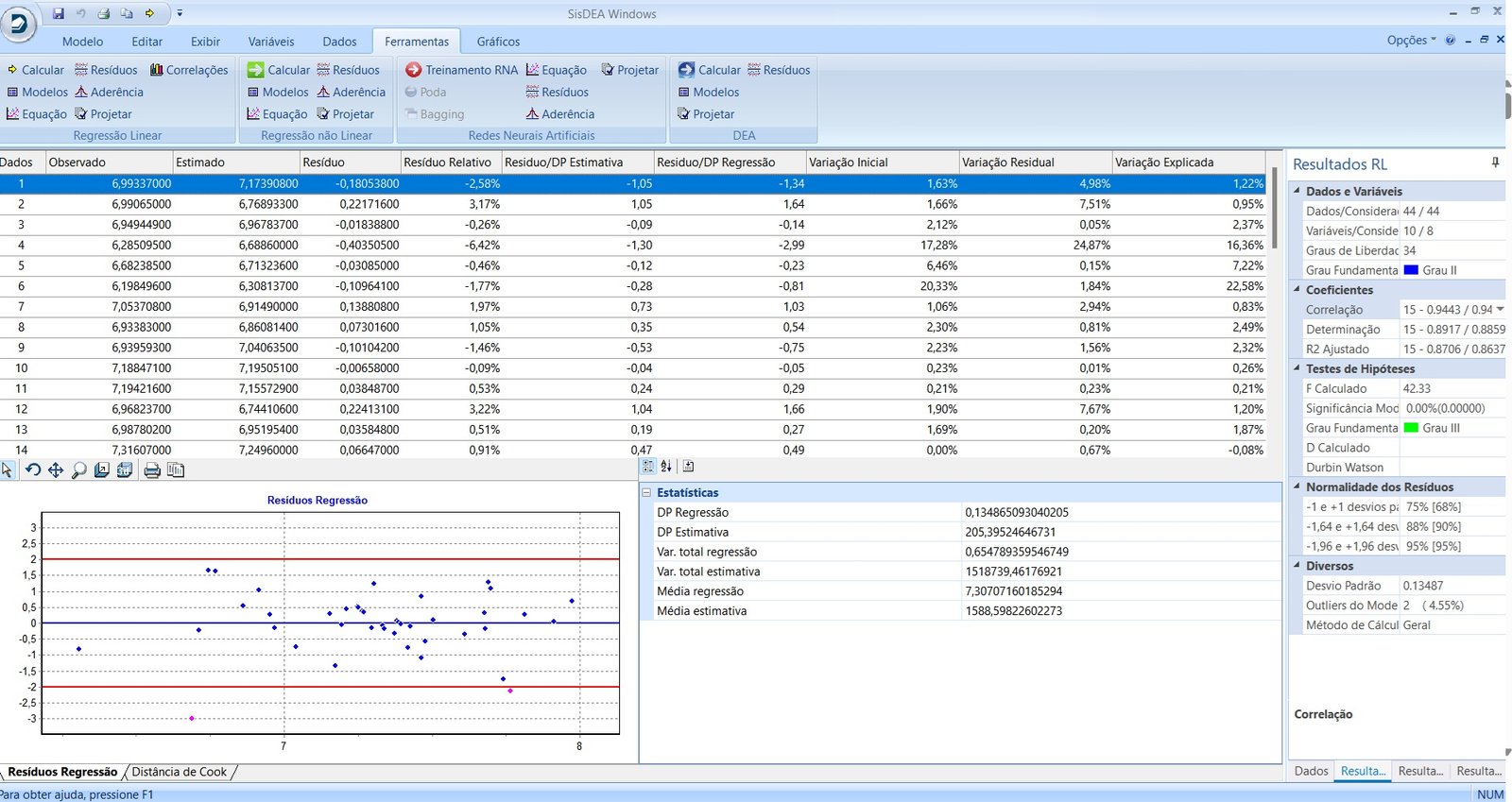Image resolution: width=1512 pixels, height=802 pixels.
Task: Start Treinamento RNA
Action: coord(461,70)
